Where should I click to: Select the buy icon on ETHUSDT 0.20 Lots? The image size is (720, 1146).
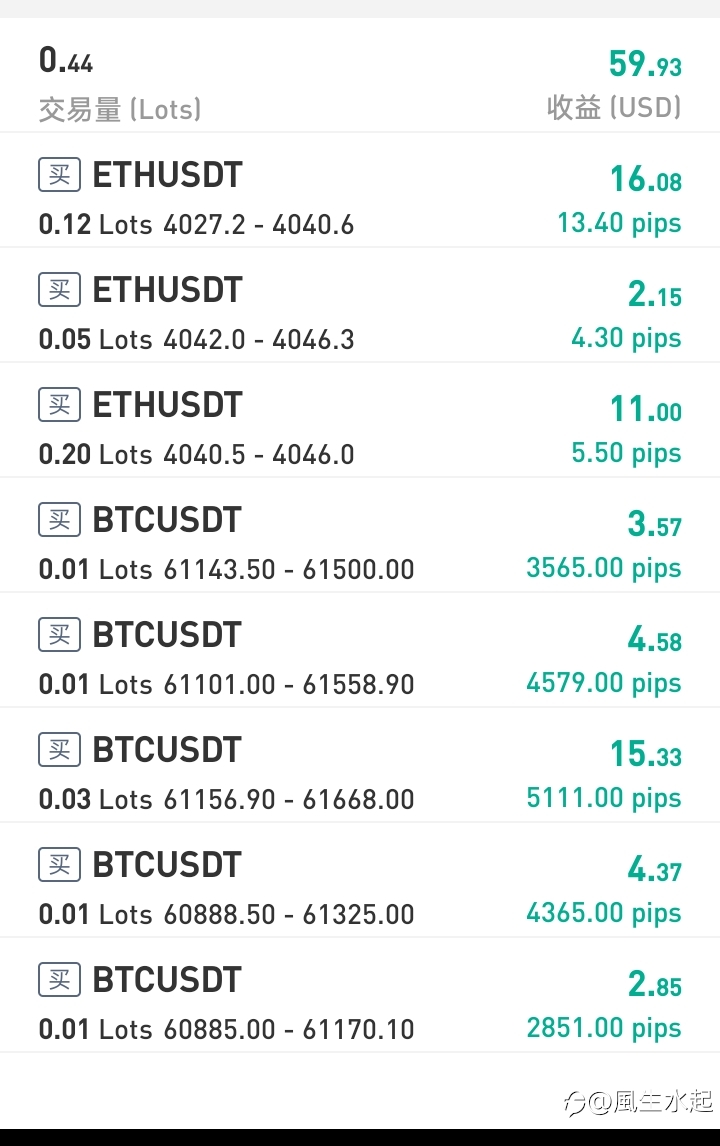(59, 405)
